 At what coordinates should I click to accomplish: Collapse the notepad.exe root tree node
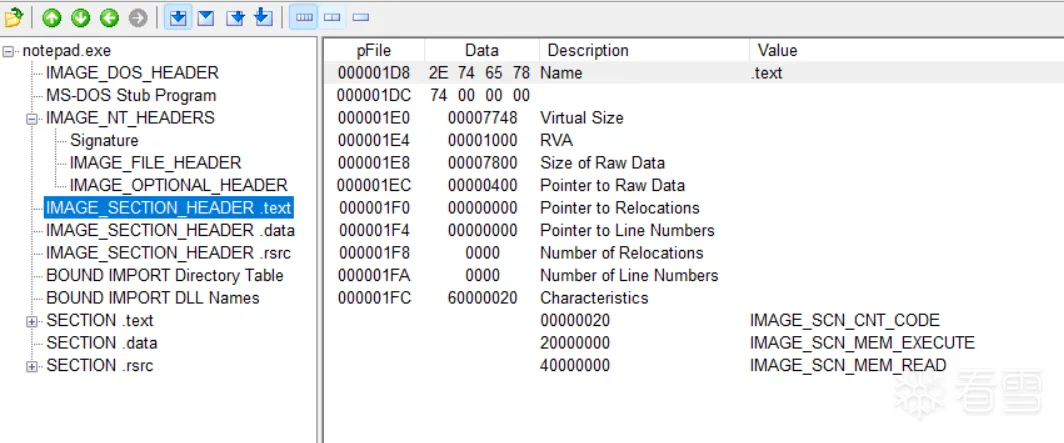pos(9,51)
